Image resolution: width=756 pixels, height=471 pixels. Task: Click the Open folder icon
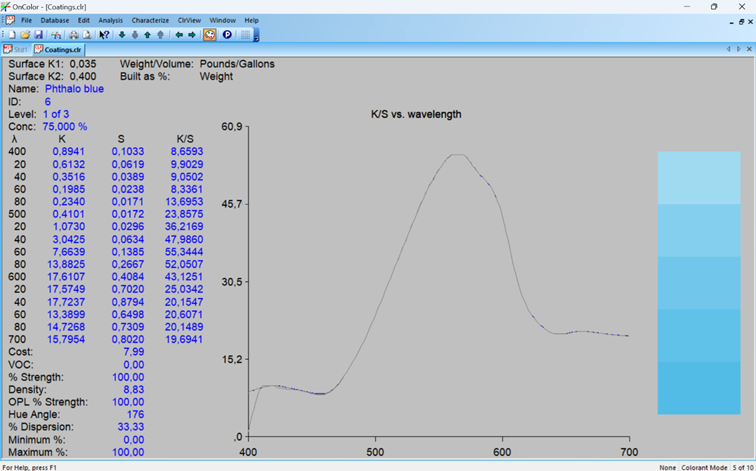coord(25,34)
